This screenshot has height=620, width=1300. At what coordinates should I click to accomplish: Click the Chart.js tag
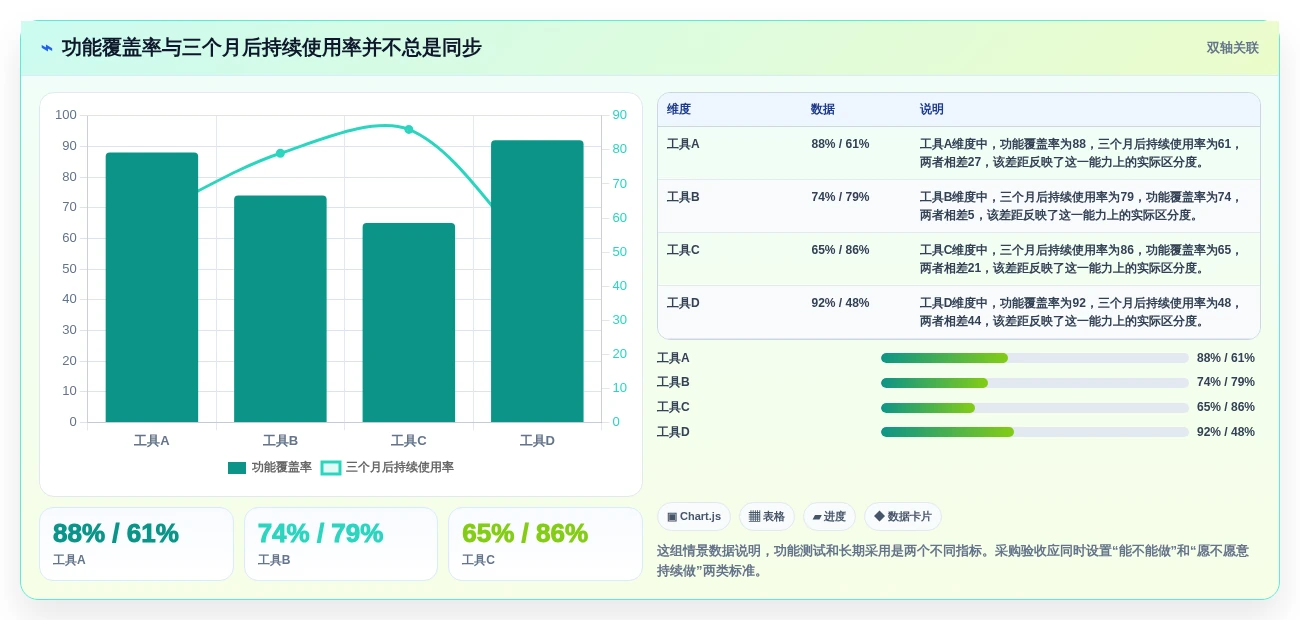tap(694, 517)
